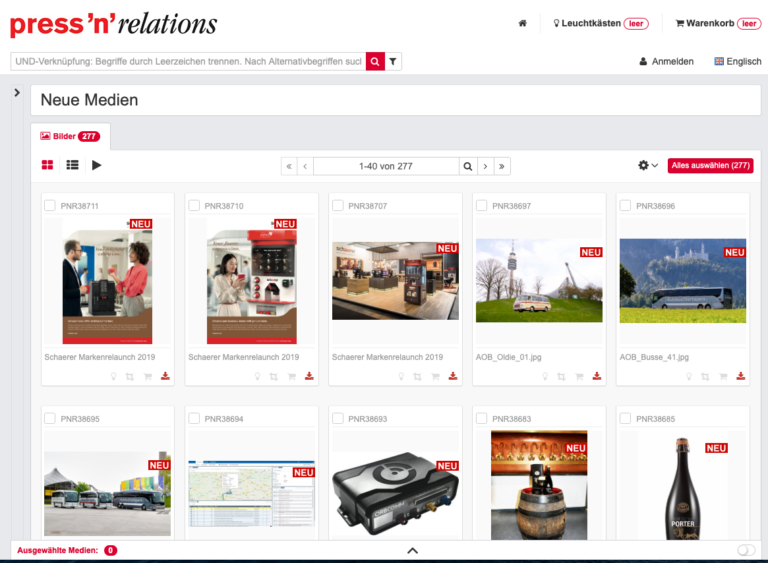Jump to last results page

click(x=502, y=167)
